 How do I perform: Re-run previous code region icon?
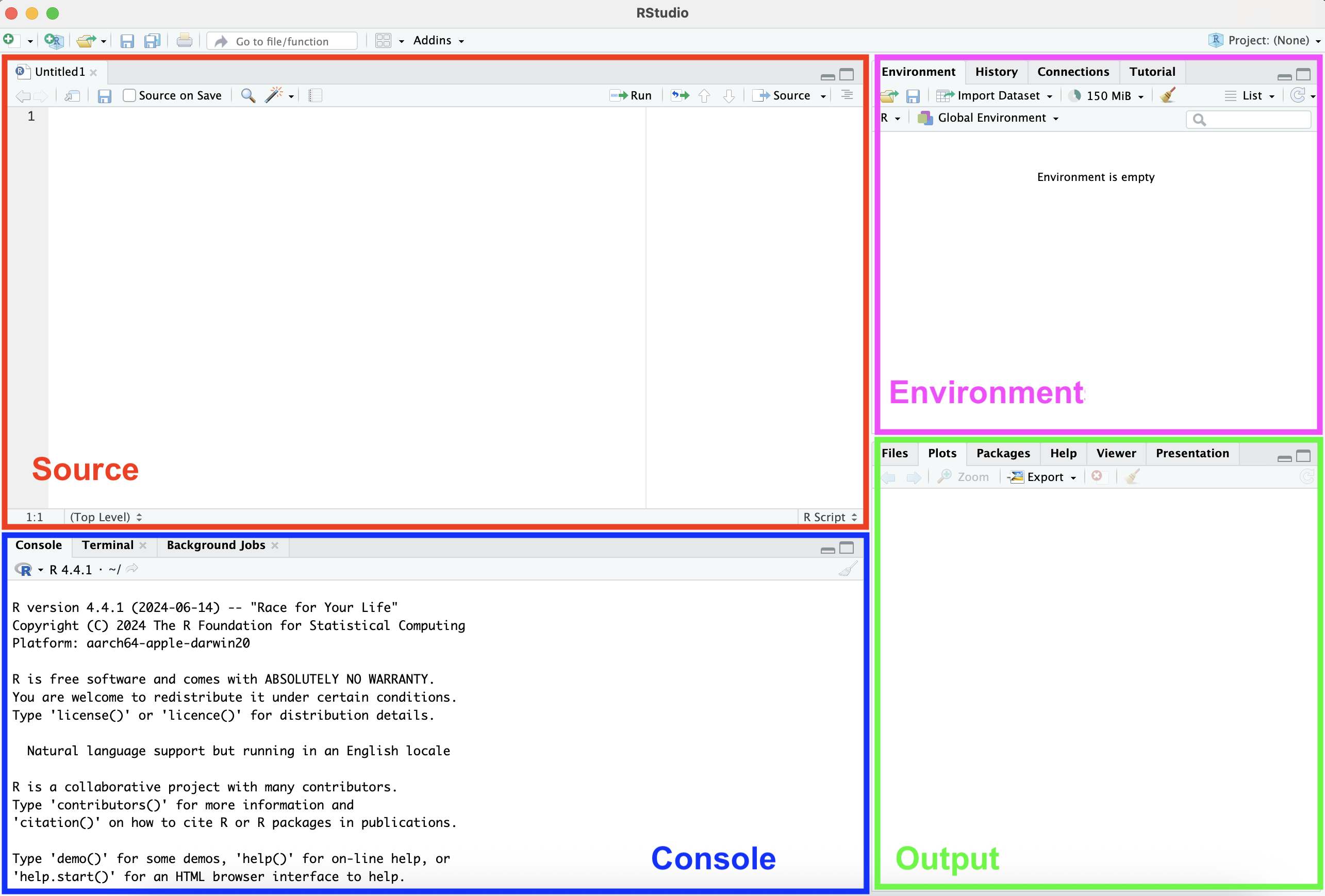(680, 95)
